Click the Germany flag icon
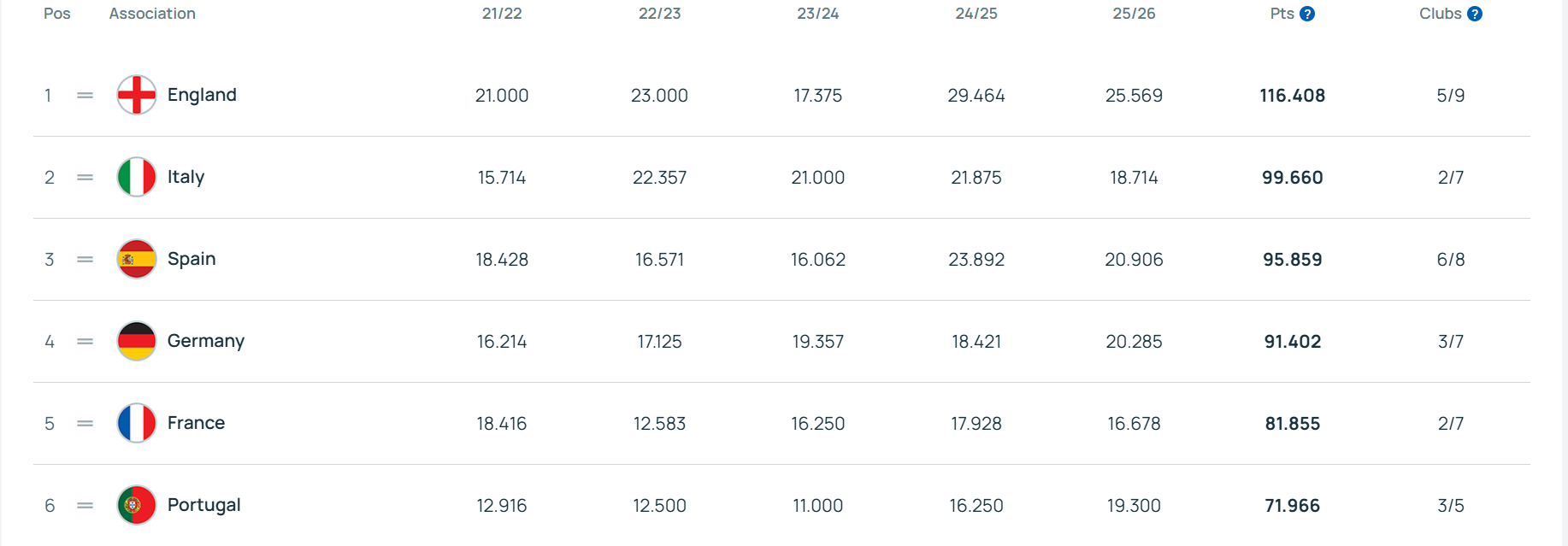 click(x=137, y=341)
